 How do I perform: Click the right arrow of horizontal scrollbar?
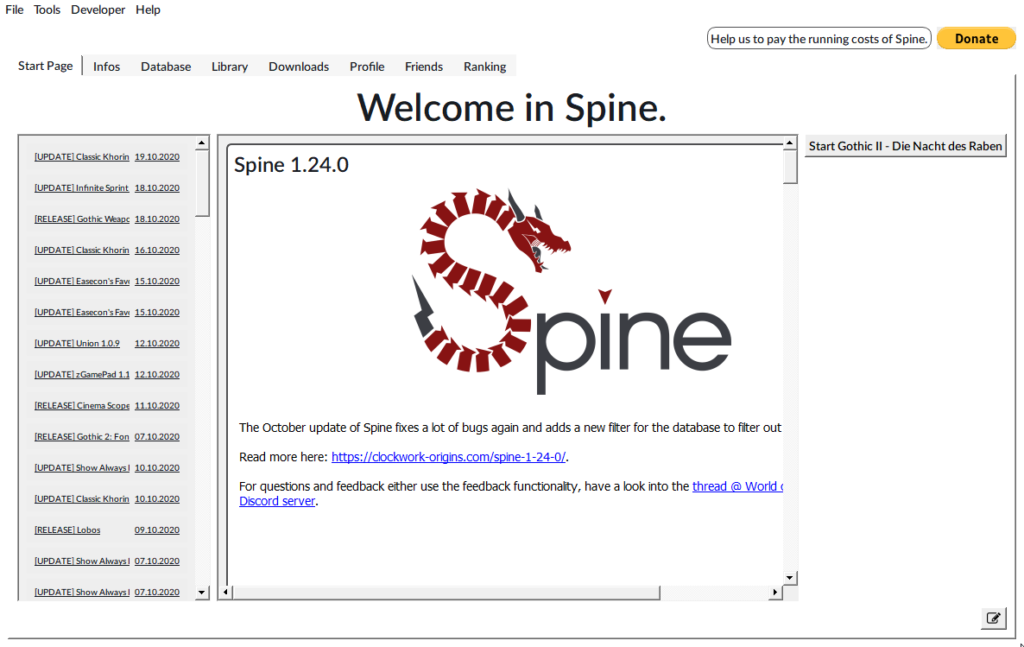click(x=775, y=592)
